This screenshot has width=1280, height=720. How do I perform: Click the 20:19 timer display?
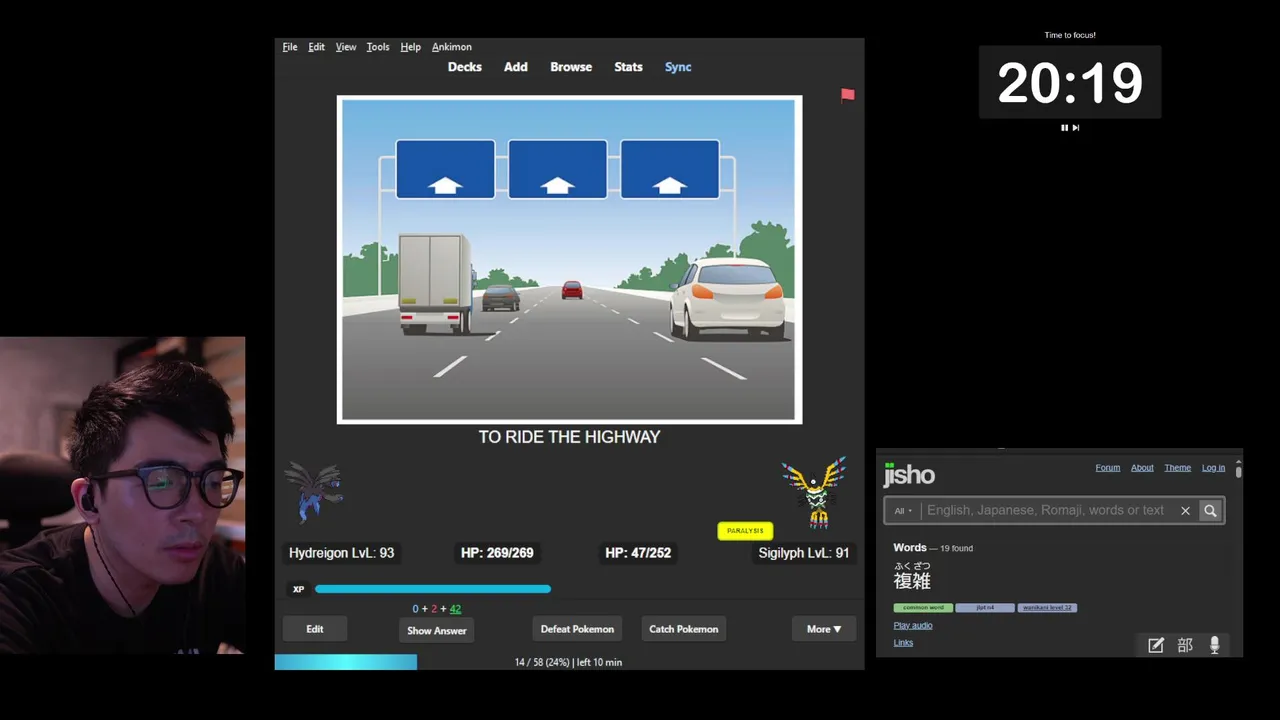pyautogui.click(x=1070, y=83)
